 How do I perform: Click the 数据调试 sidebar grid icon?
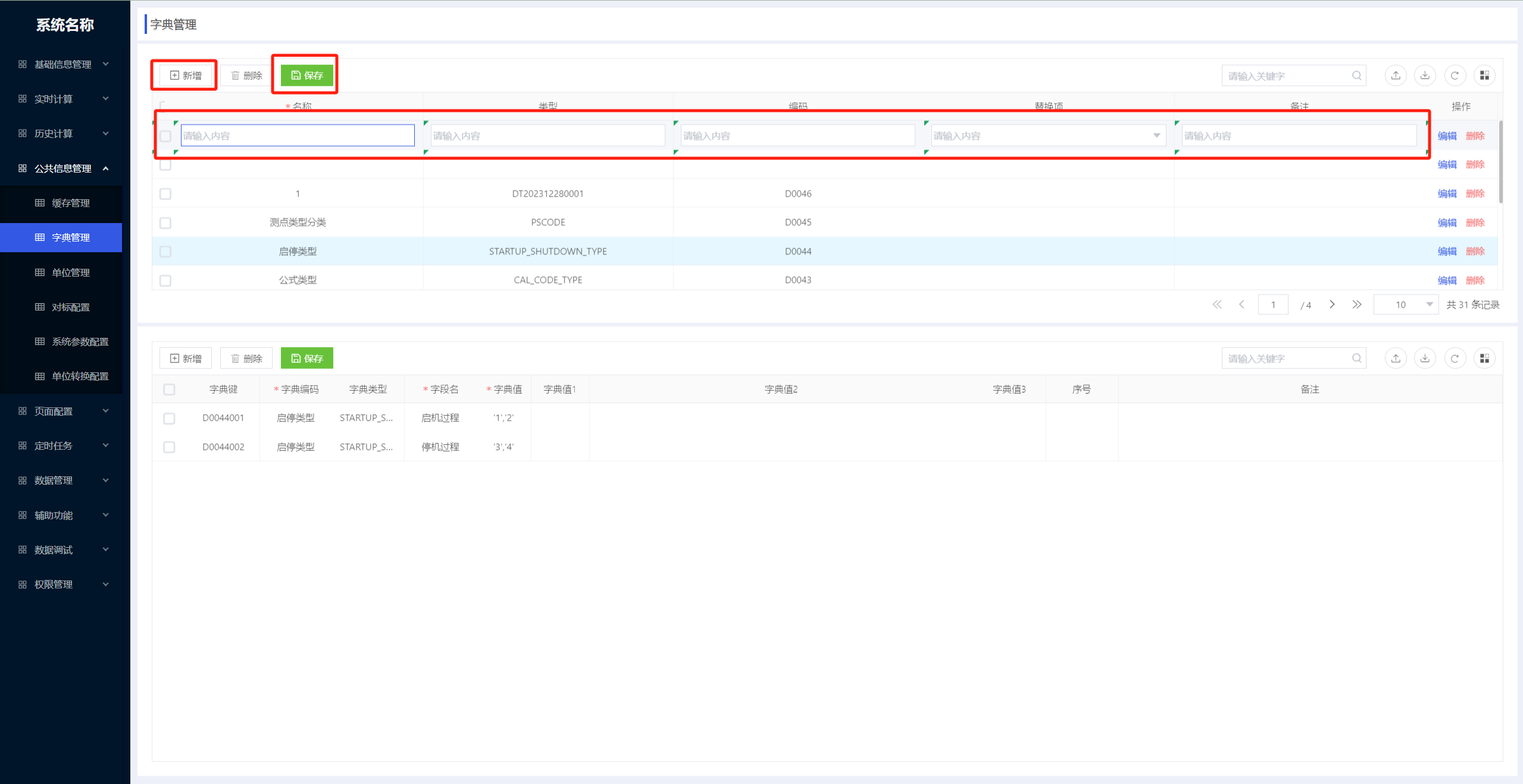23,550
